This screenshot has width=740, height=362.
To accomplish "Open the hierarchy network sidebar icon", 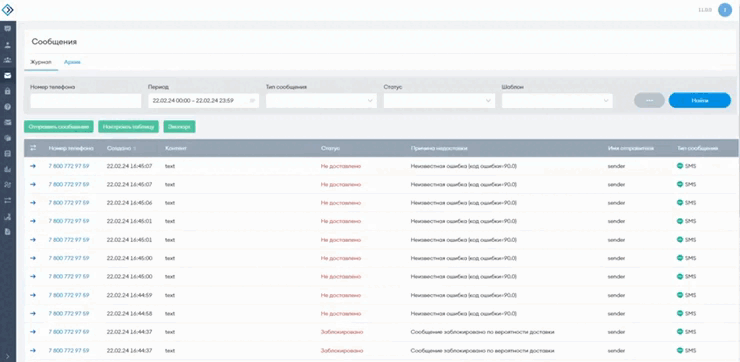I will coord(8,217).
